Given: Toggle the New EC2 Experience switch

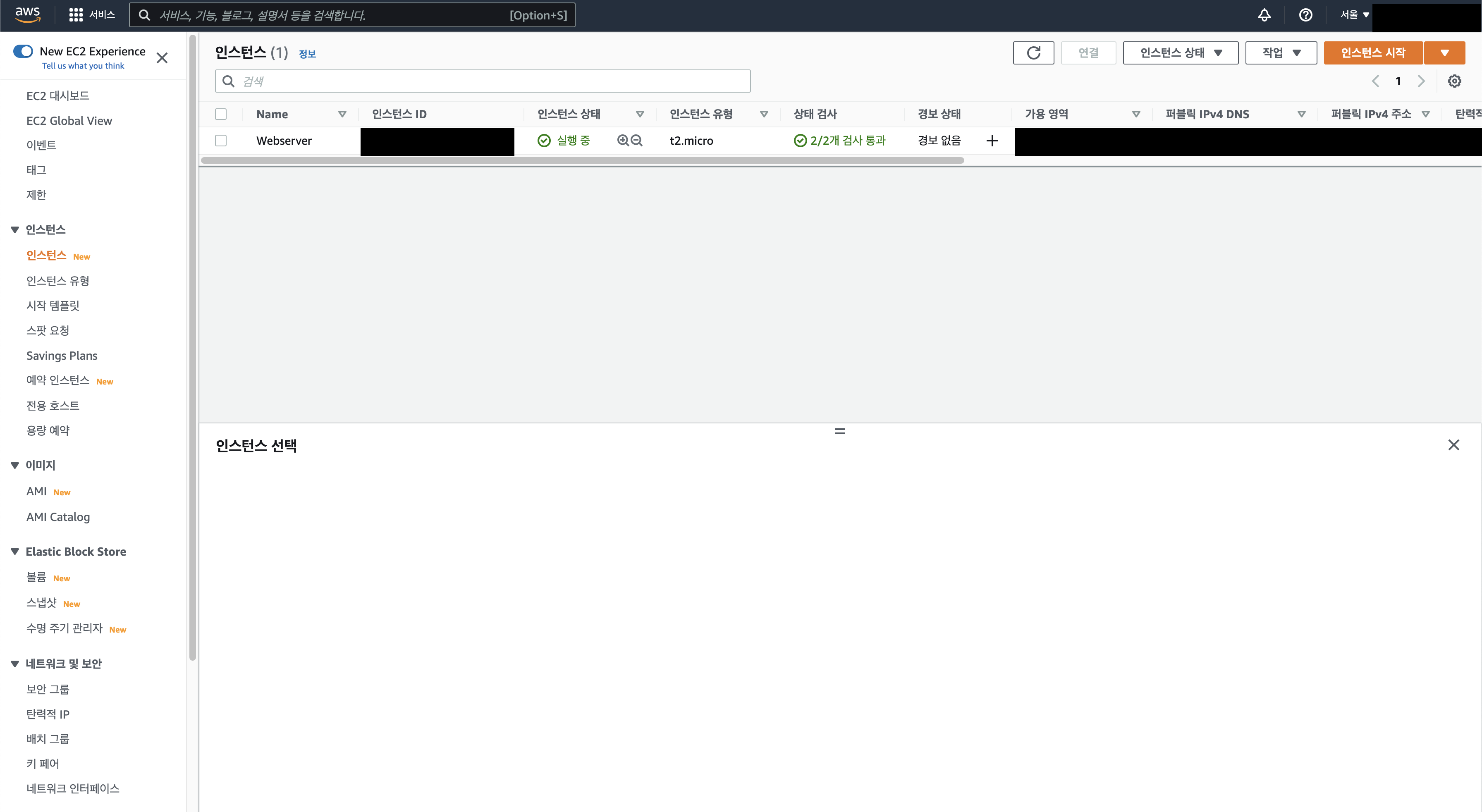Looking at the screenshot, I should click(x=22, y=50).
